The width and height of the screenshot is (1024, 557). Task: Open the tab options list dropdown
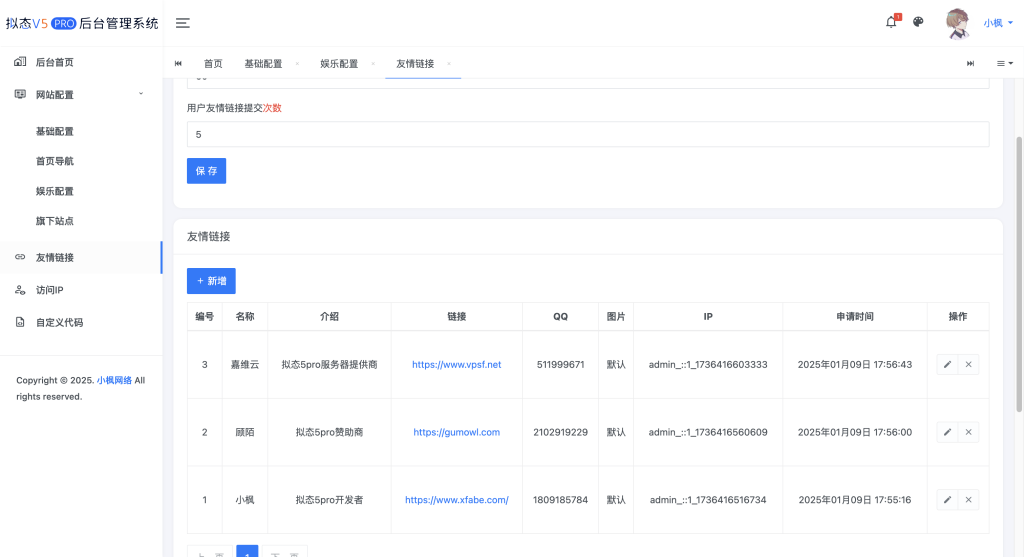pos(1004,63)
